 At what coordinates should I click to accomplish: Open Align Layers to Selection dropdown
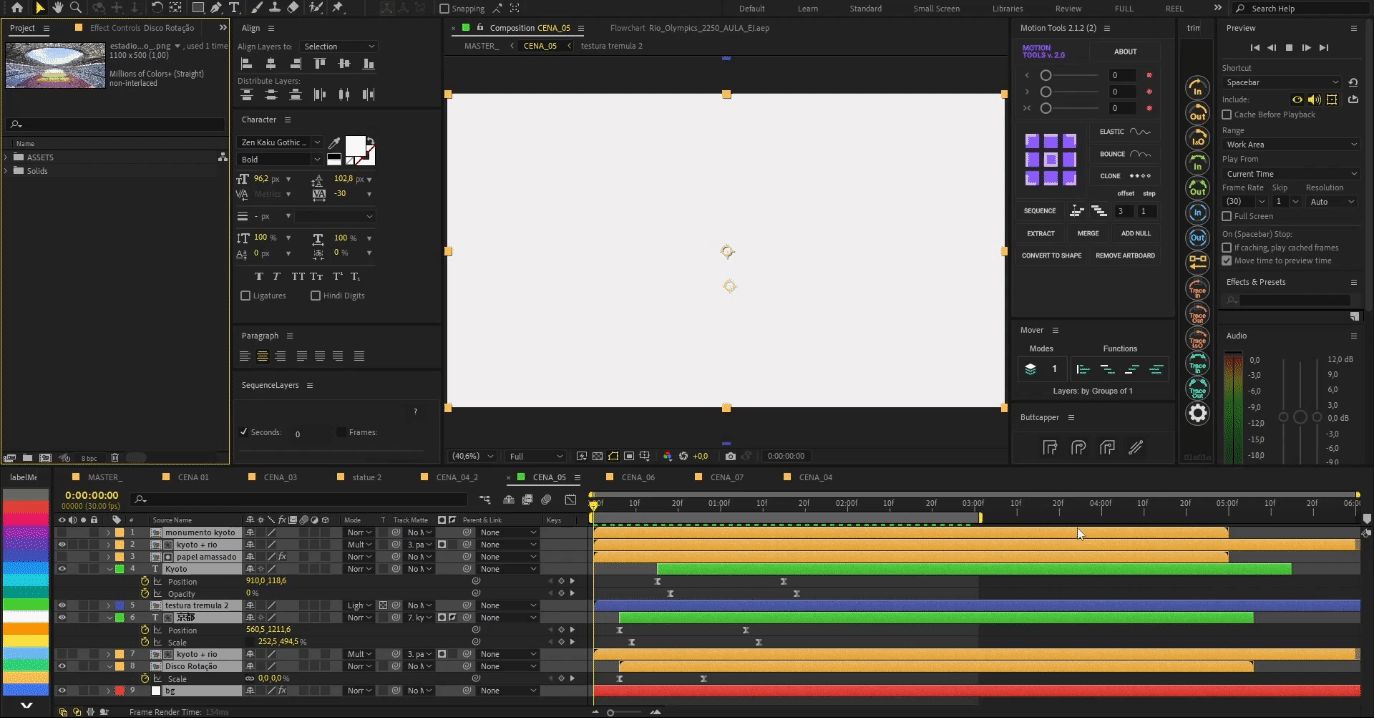pyautogui.click(x=339, y=46)
